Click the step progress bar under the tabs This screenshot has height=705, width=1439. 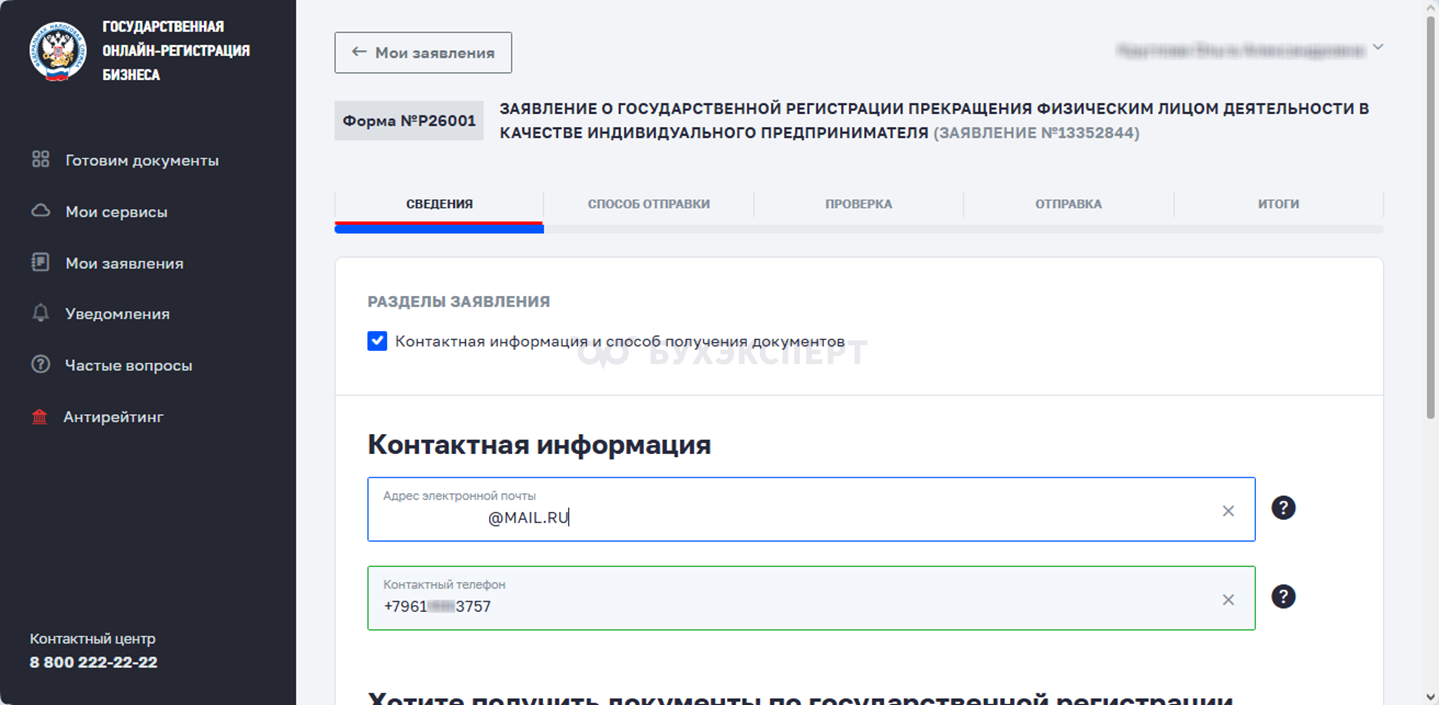point(859,229)
